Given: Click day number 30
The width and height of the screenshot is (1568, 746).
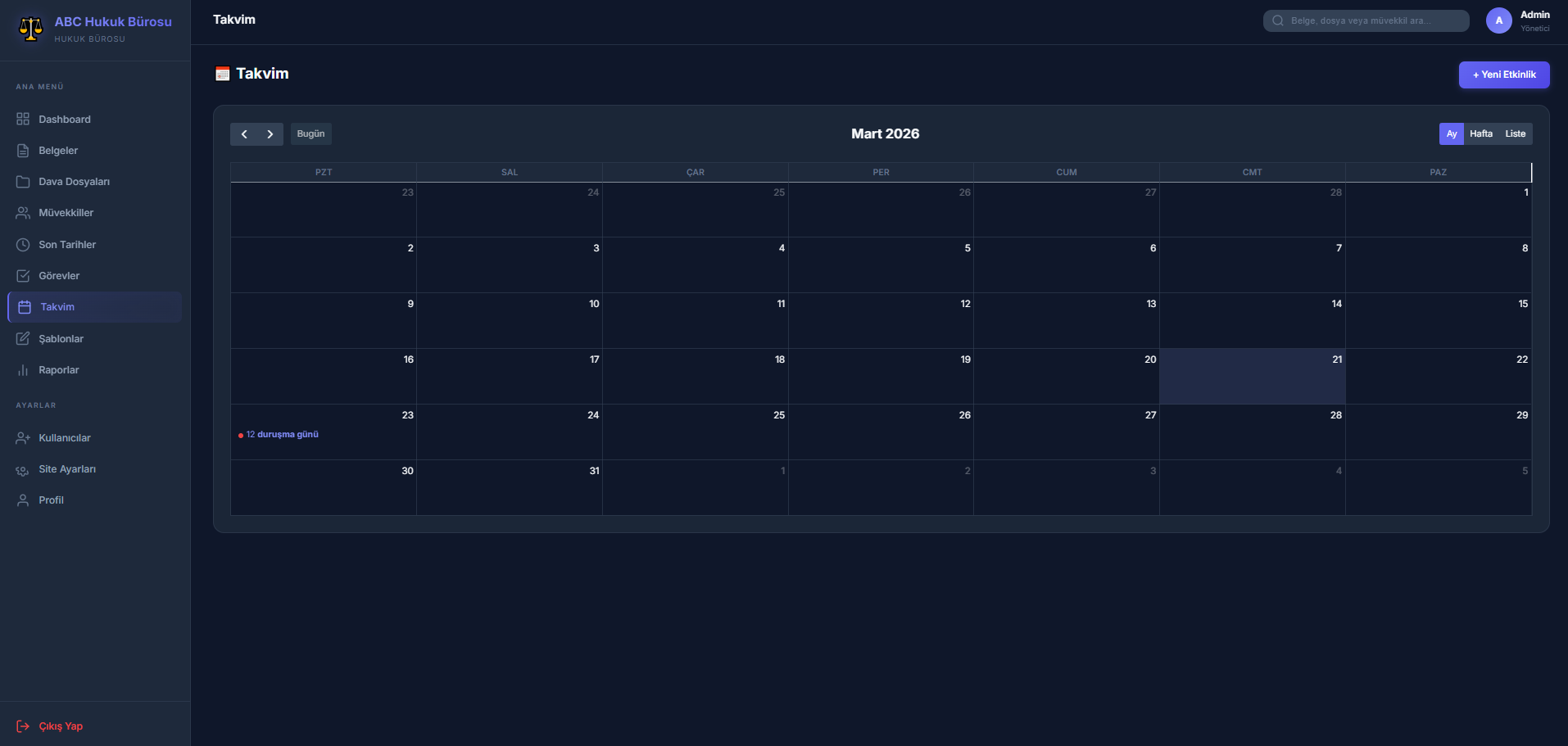Looking at the screenshot, I should pos(407,471).
